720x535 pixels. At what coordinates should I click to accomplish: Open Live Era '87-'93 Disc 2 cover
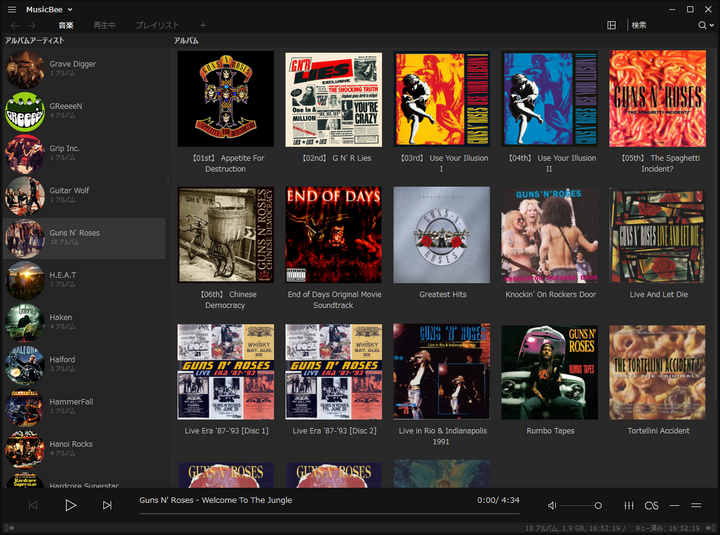[333, 372]
